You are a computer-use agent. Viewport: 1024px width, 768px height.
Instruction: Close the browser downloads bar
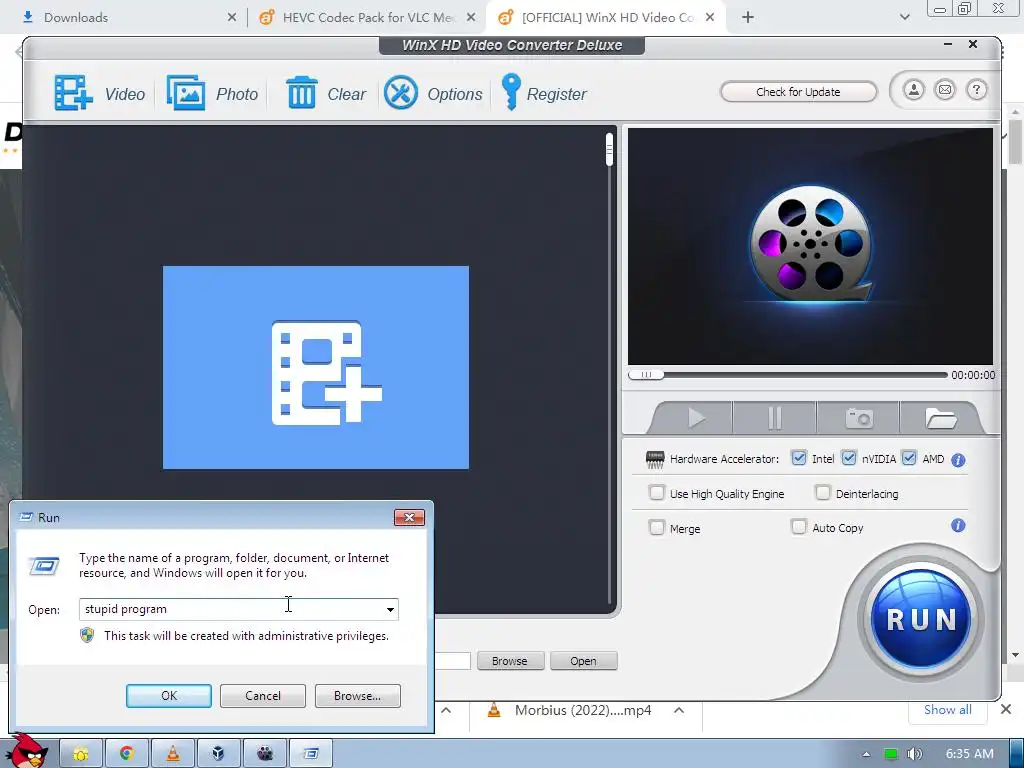pos(1006,709)
